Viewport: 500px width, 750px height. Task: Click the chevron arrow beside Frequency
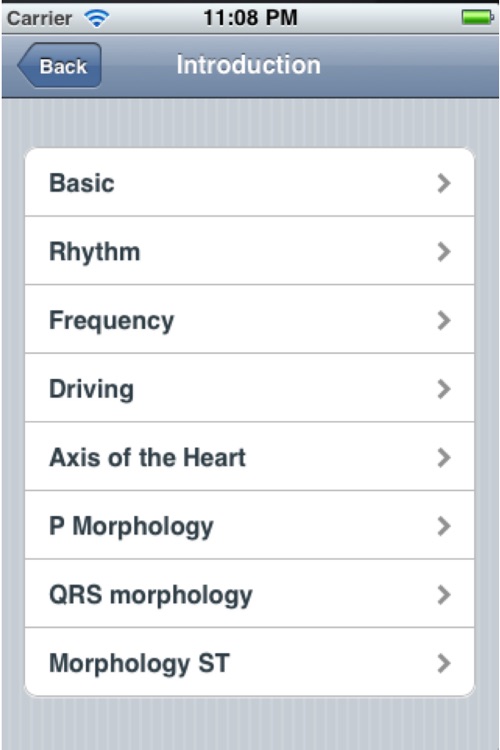[444, 320]
